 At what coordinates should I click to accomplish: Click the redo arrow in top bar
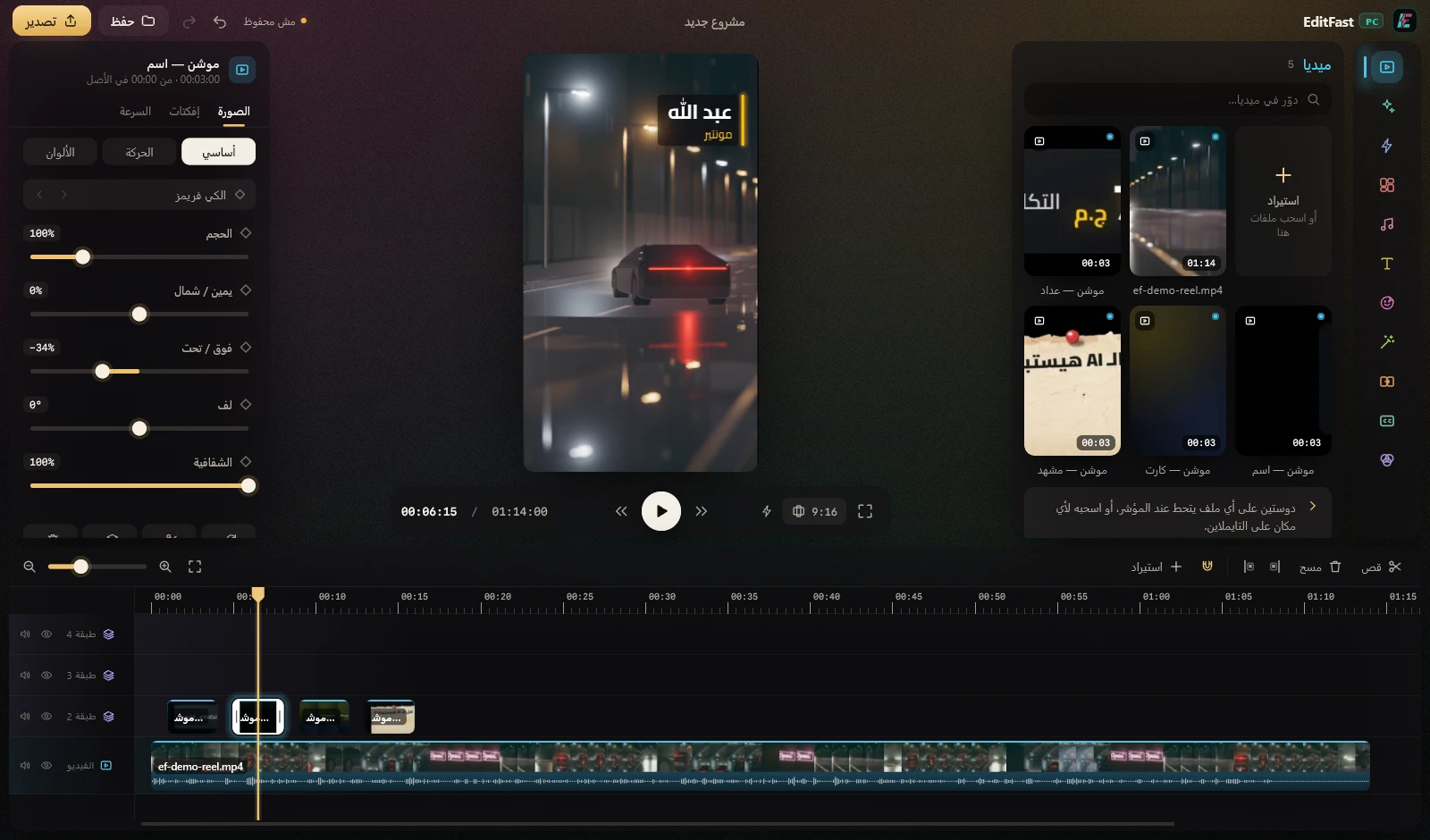coord(189,21)
